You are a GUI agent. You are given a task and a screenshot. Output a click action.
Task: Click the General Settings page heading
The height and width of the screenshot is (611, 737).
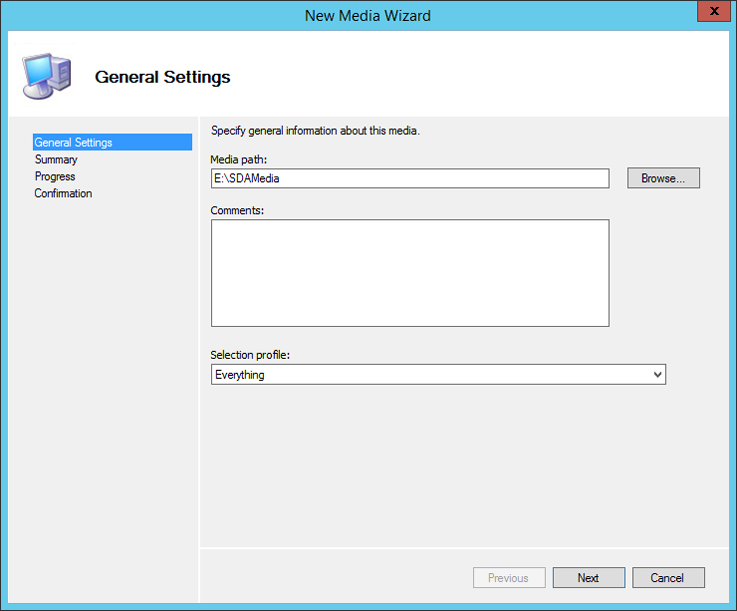coord(162,77)
